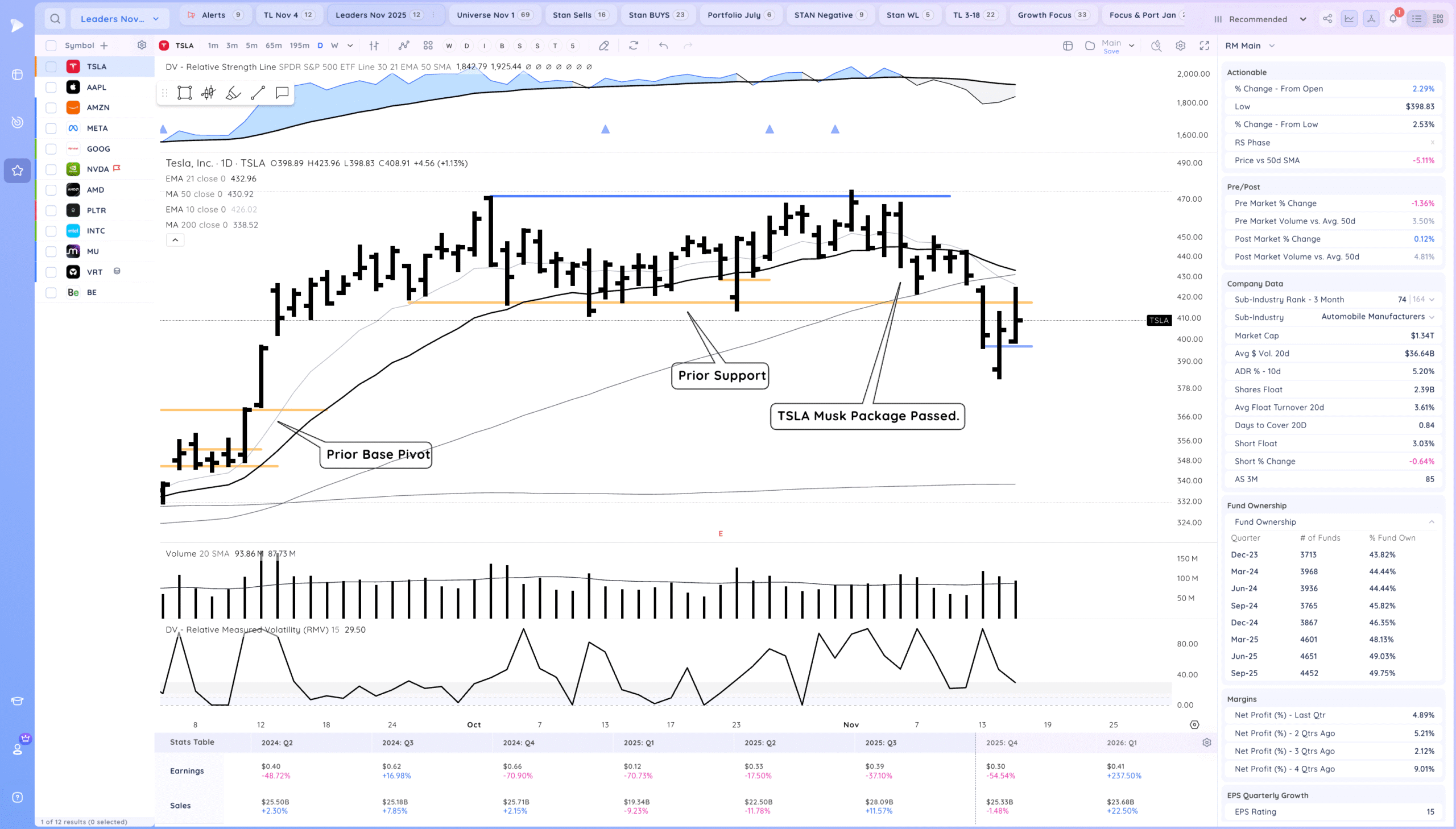Switch to the Stan BUYS tab
The image size is (1456, 829).
(x=657, y=15)
